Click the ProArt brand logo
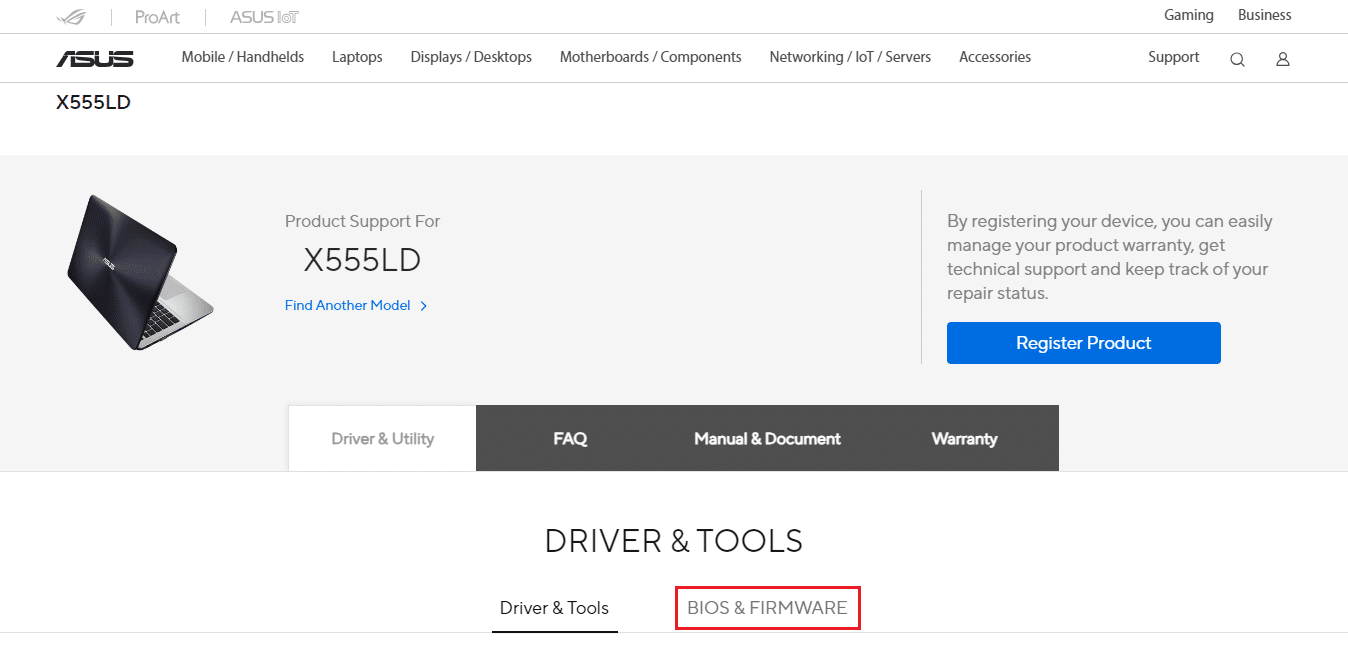1348x648 pixels. (x=157, y=17)
